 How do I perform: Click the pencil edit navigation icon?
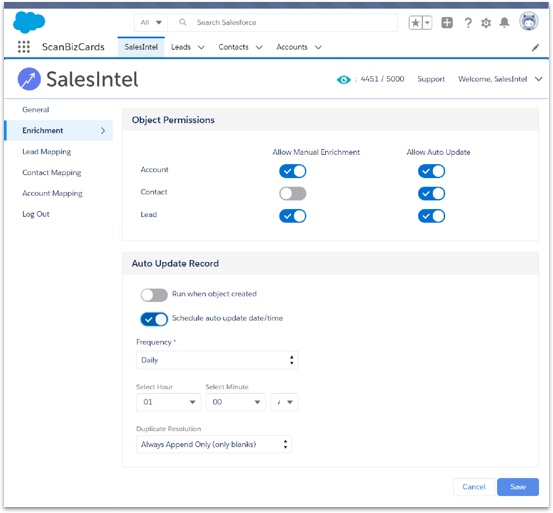(x=535, y=47)
